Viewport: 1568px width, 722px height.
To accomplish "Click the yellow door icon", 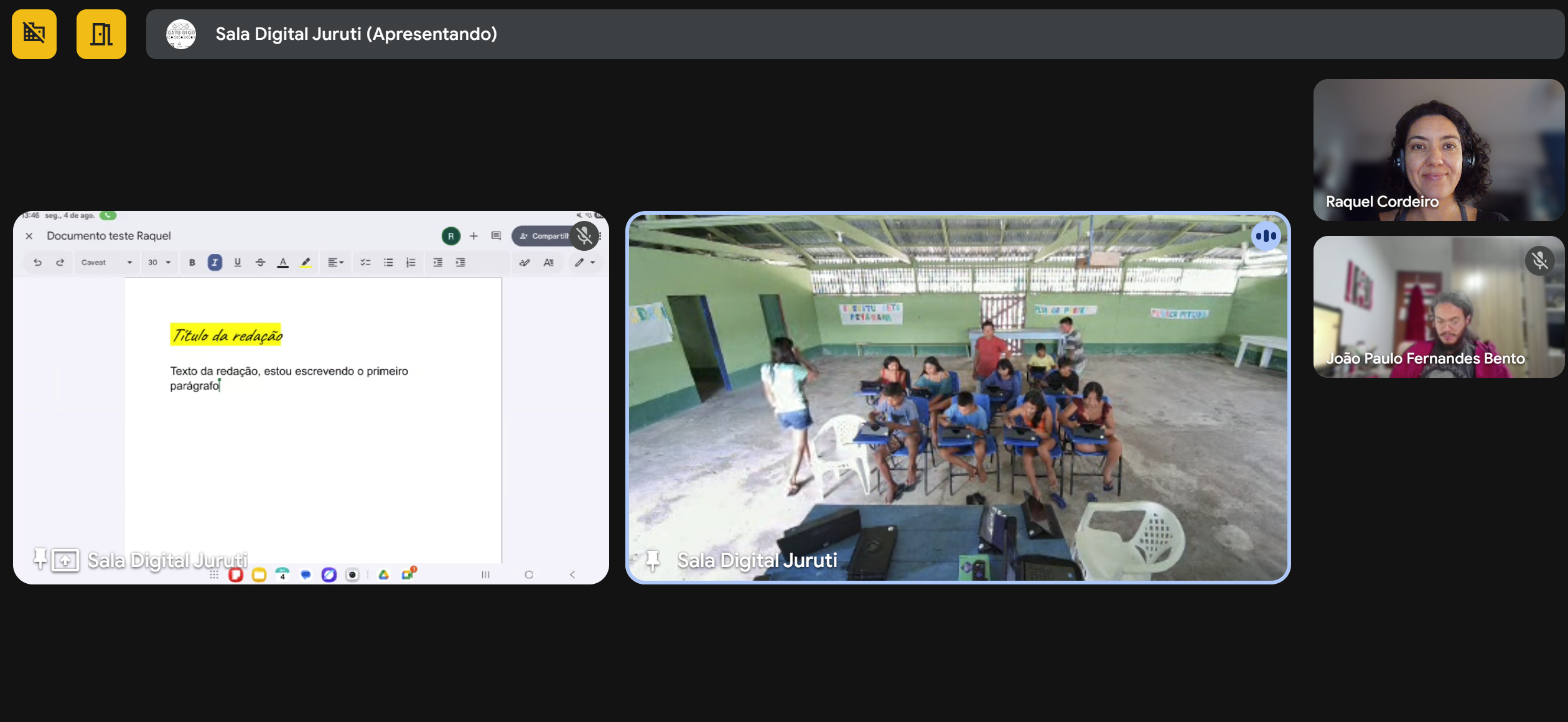I will tap(101, 34).
